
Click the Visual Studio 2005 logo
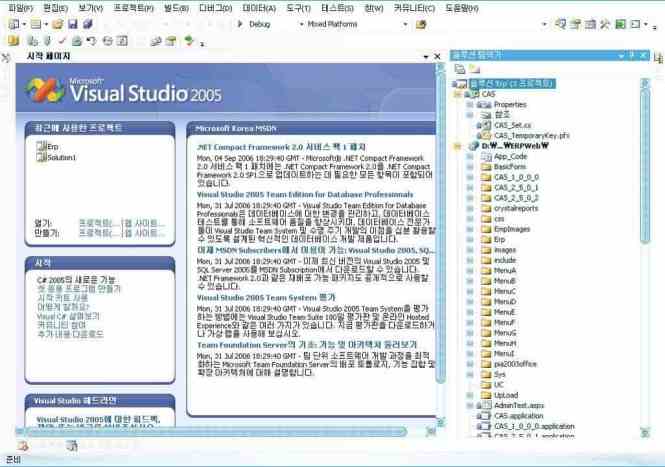123,91
